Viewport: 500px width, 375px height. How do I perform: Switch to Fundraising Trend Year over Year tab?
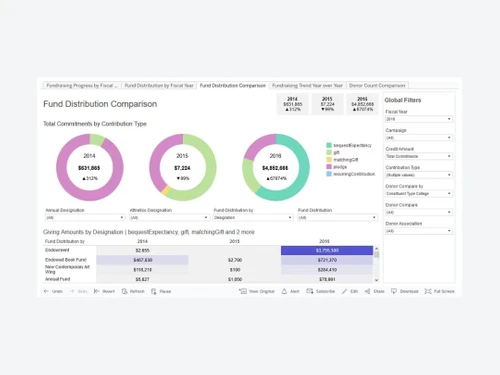pyautogui.click(x=307, y=86)
